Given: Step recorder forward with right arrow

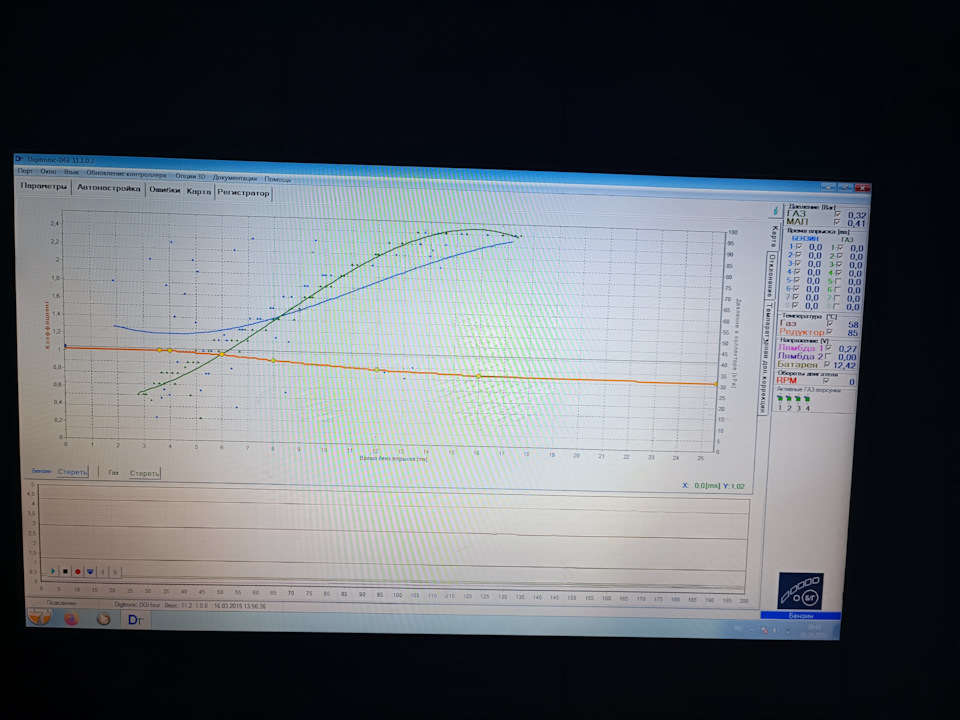Looking at the screenshot, I should [115, 572].
